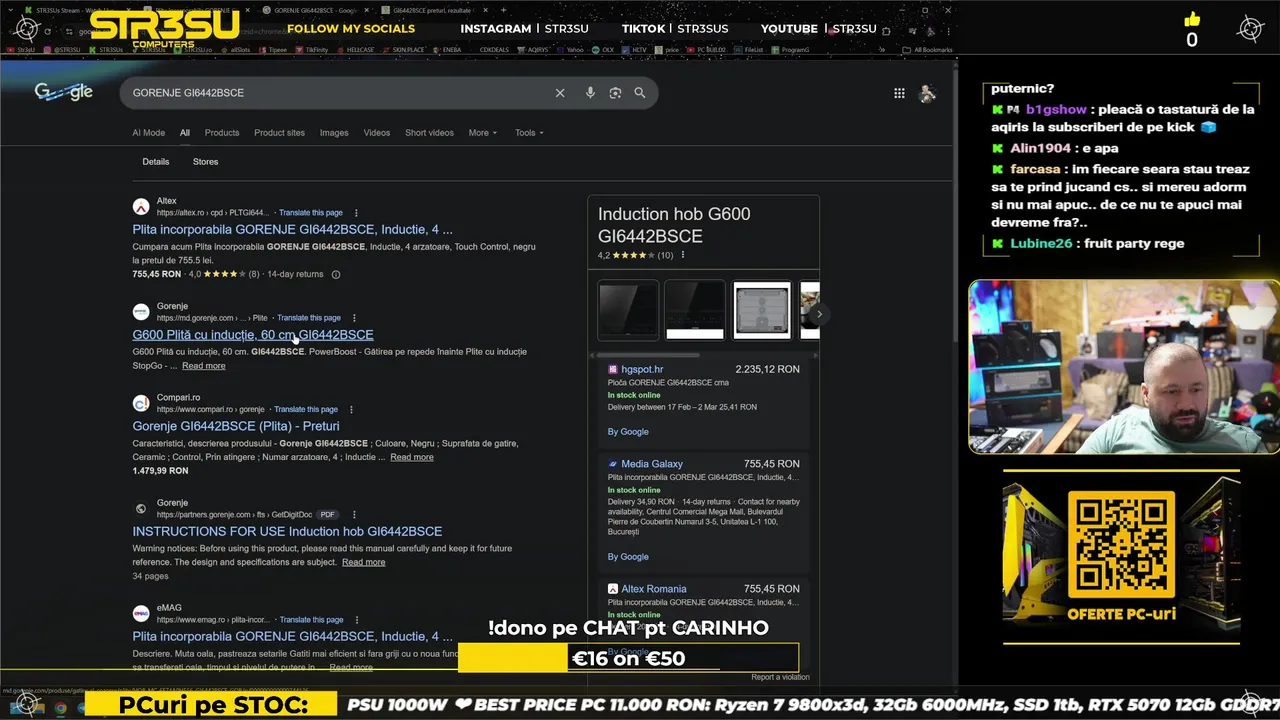Click the Altex site favicon

point(141,207)
